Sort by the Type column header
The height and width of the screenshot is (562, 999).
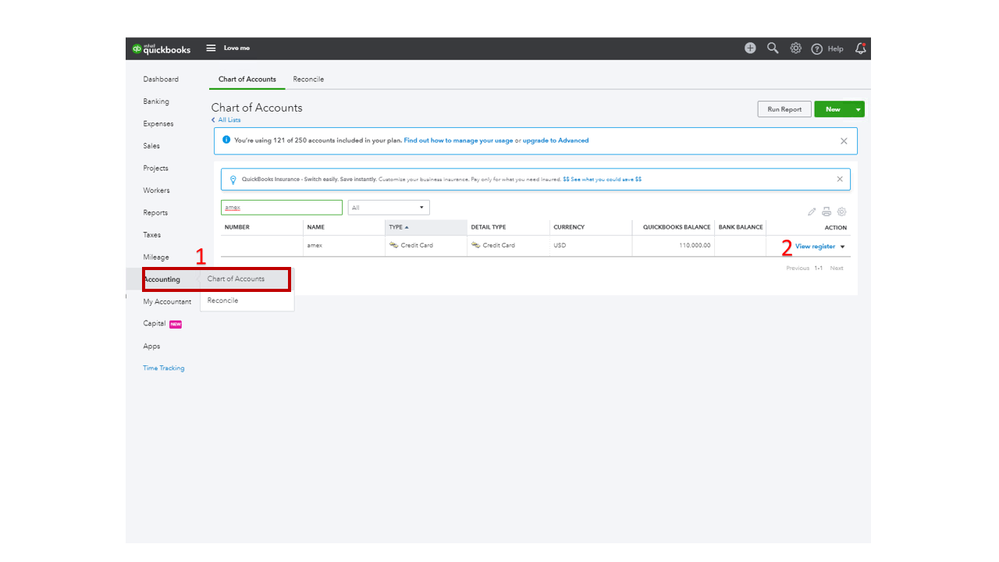(x=396, y=227)
